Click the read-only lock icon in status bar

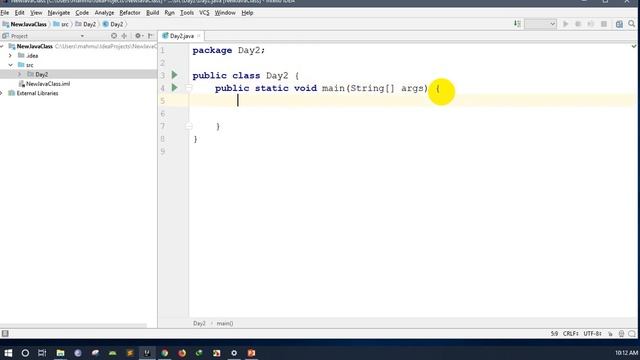pos(610,333)
